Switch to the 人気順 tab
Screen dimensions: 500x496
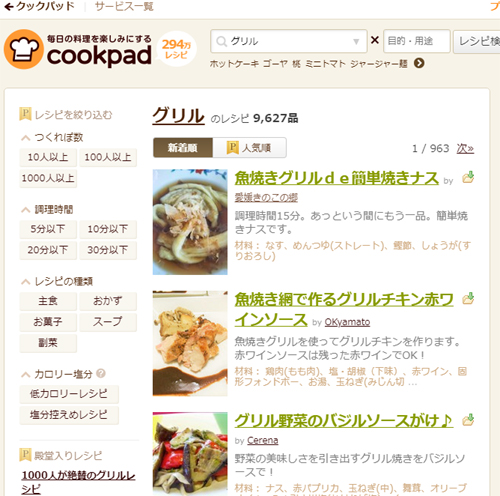click(249, 147)
